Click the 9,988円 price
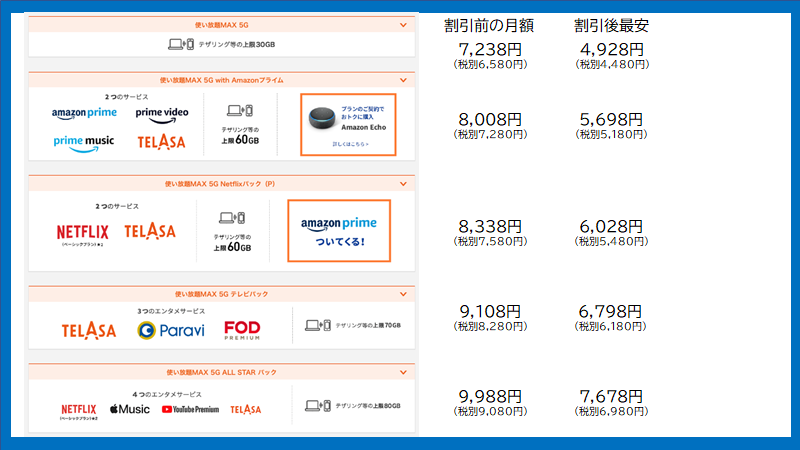The image size is (800, 450). (490, 396)
